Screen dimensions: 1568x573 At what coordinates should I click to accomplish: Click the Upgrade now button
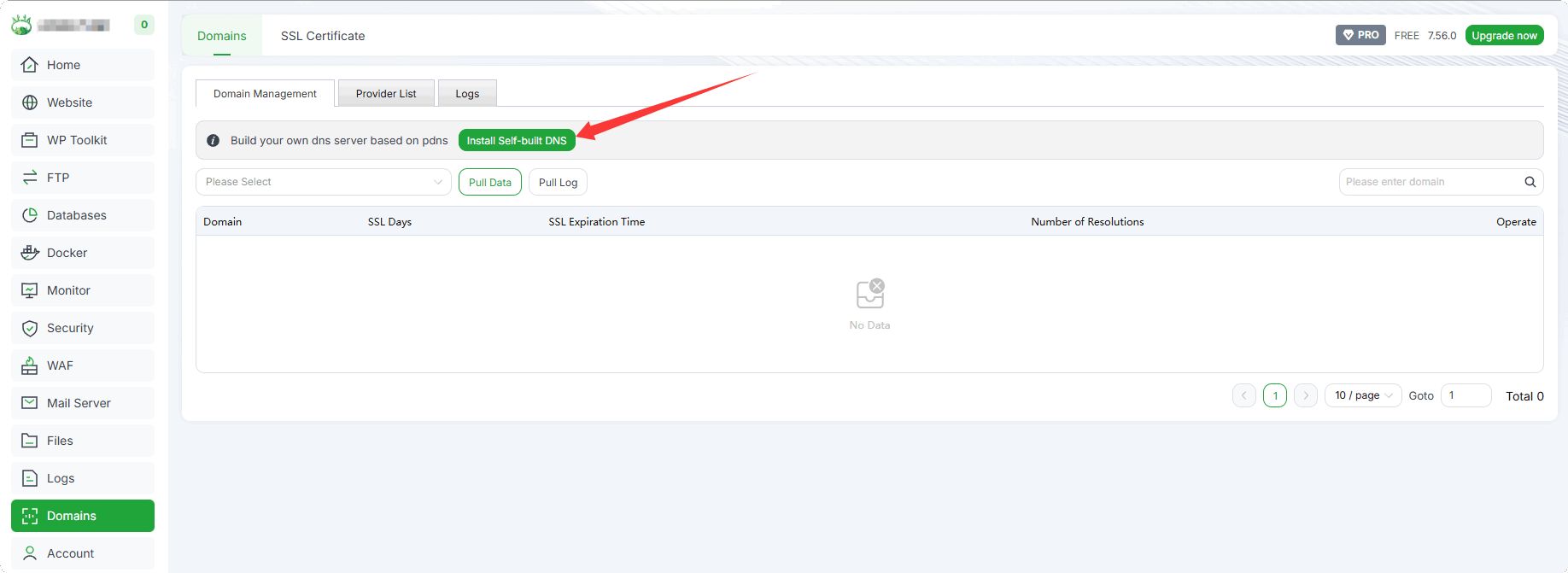pyautogui.click(x=1505, y=35)
